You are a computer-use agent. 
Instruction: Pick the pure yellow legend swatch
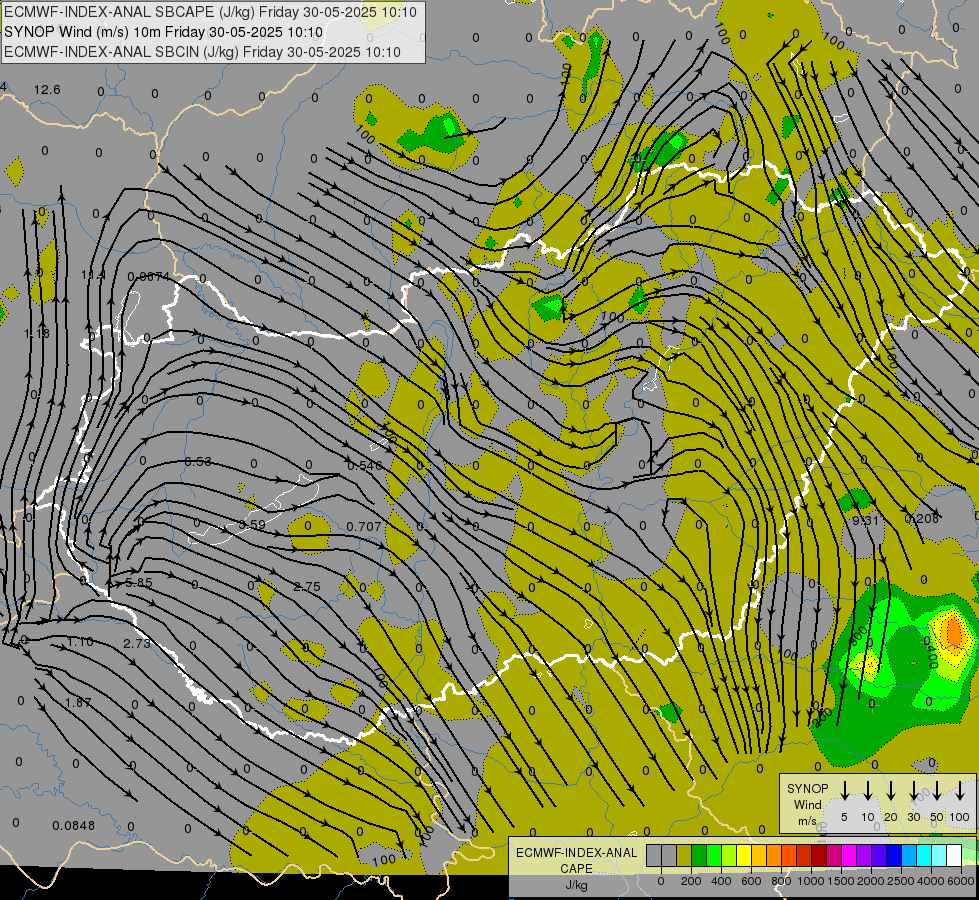point(744,856)
